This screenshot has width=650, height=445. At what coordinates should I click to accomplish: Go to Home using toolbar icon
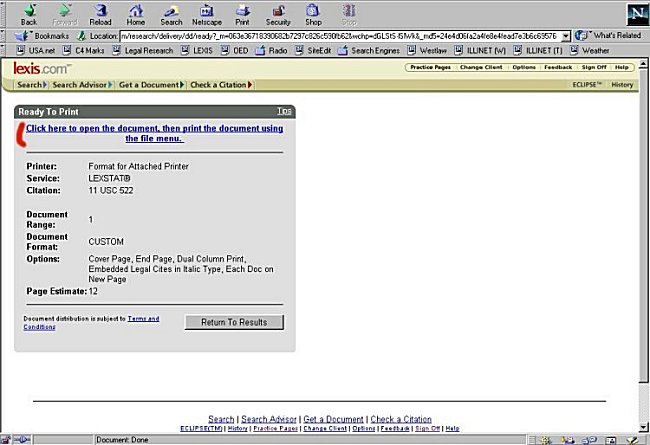pyautogui.click(x=136, y=14)
